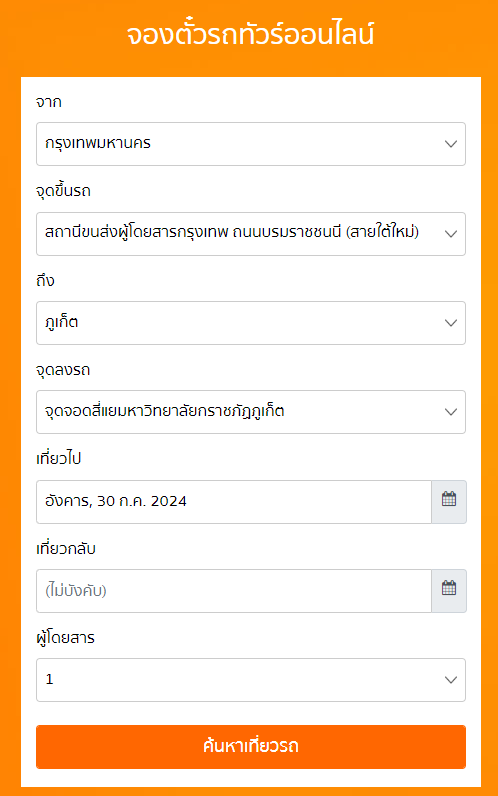498x796 pixels.
Task: Click the ค้นหาเที่ยวรถ search button
Action: click(251, 746)
